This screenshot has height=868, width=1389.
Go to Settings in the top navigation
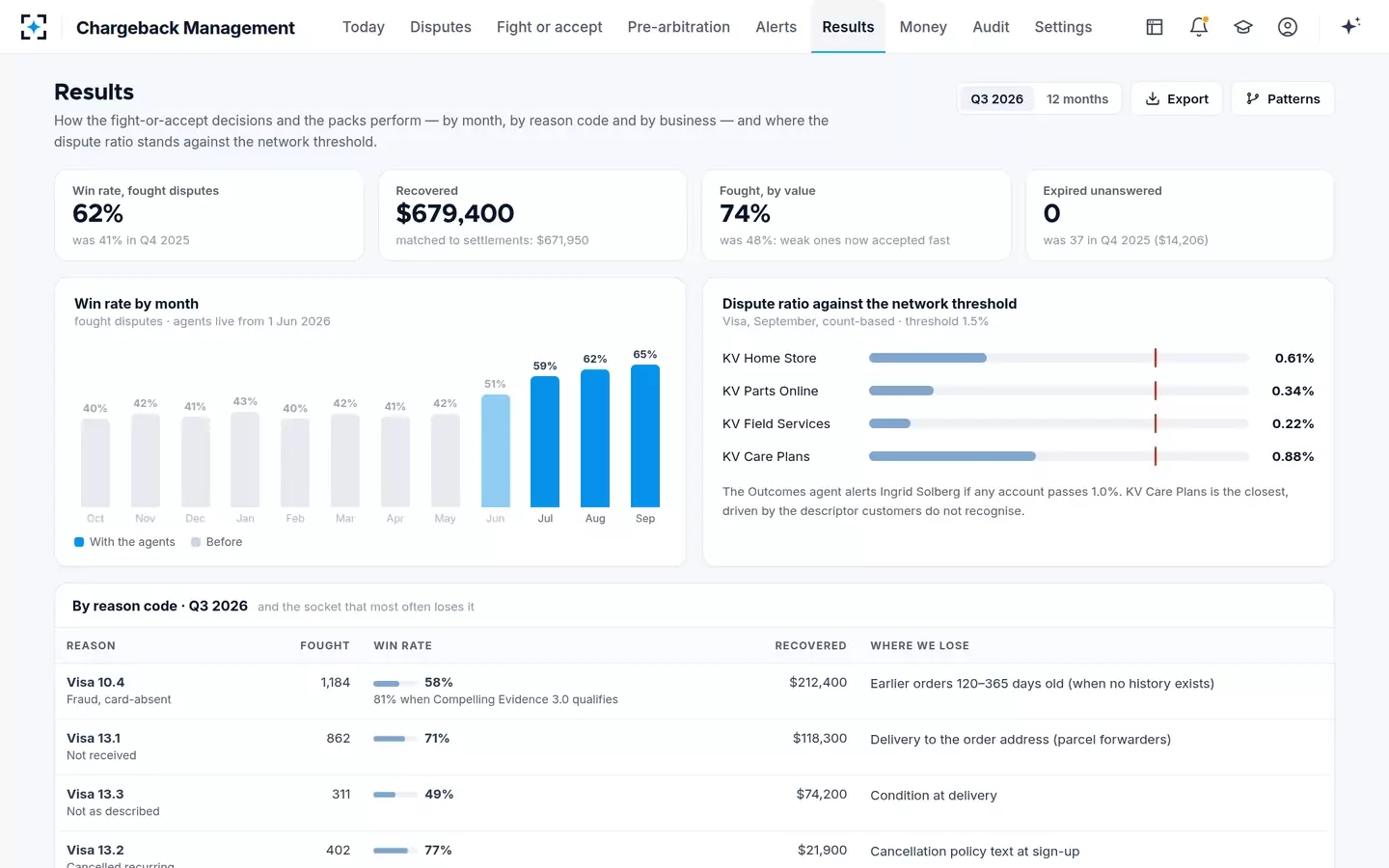click(x=1063, y=27)
